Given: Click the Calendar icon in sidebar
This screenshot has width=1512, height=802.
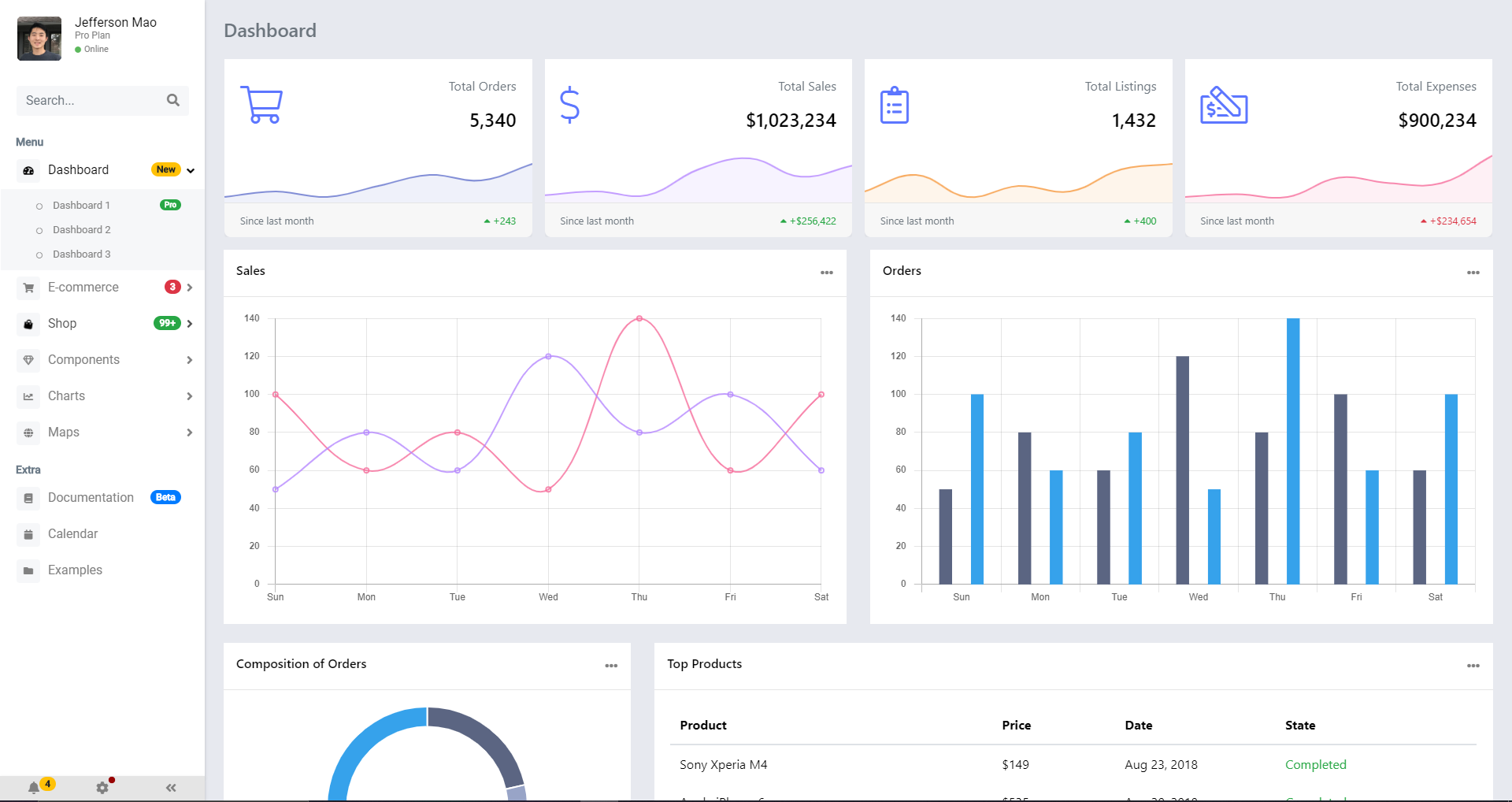Looking at the screenshot, I should (x=28, y=534).
